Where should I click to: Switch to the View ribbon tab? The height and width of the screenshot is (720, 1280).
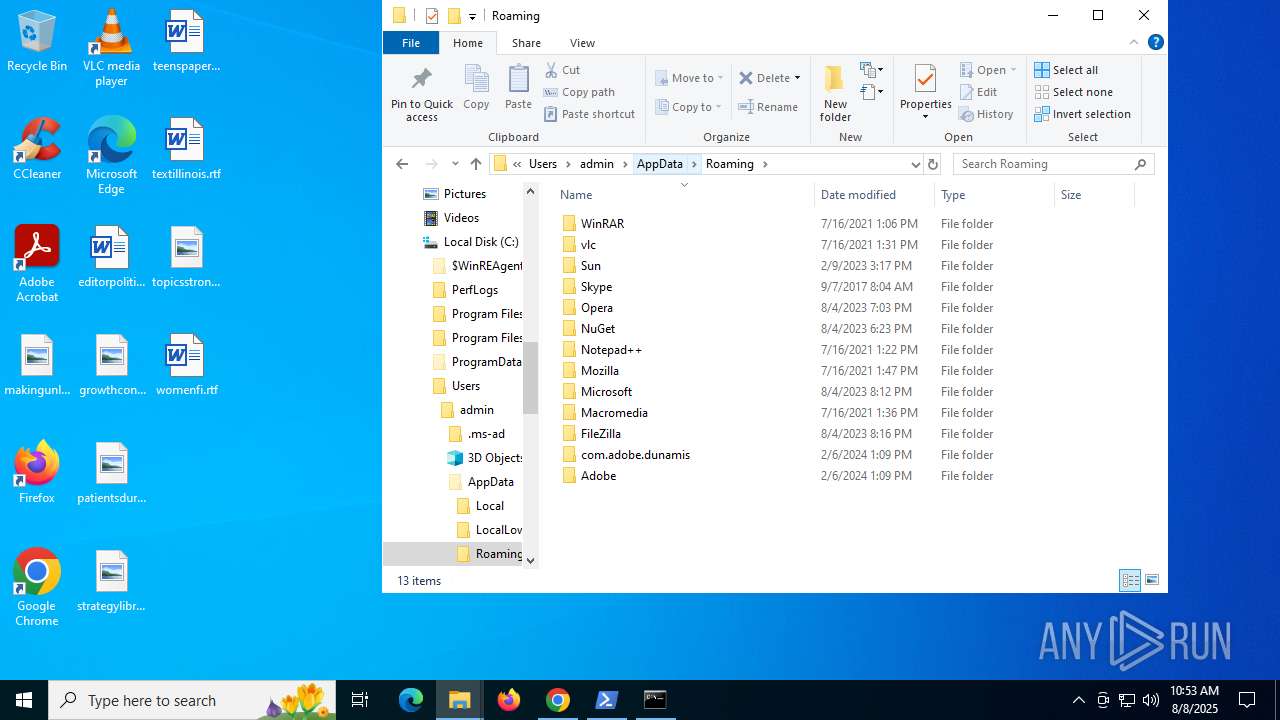582,43
